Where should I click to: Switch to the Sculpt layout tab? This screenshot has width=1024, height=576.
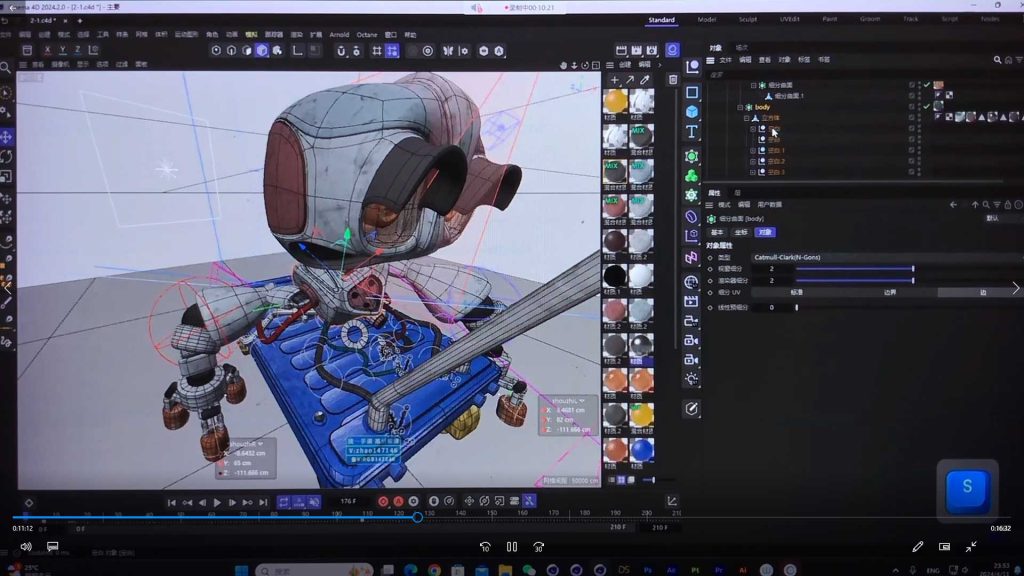(748, 19)
